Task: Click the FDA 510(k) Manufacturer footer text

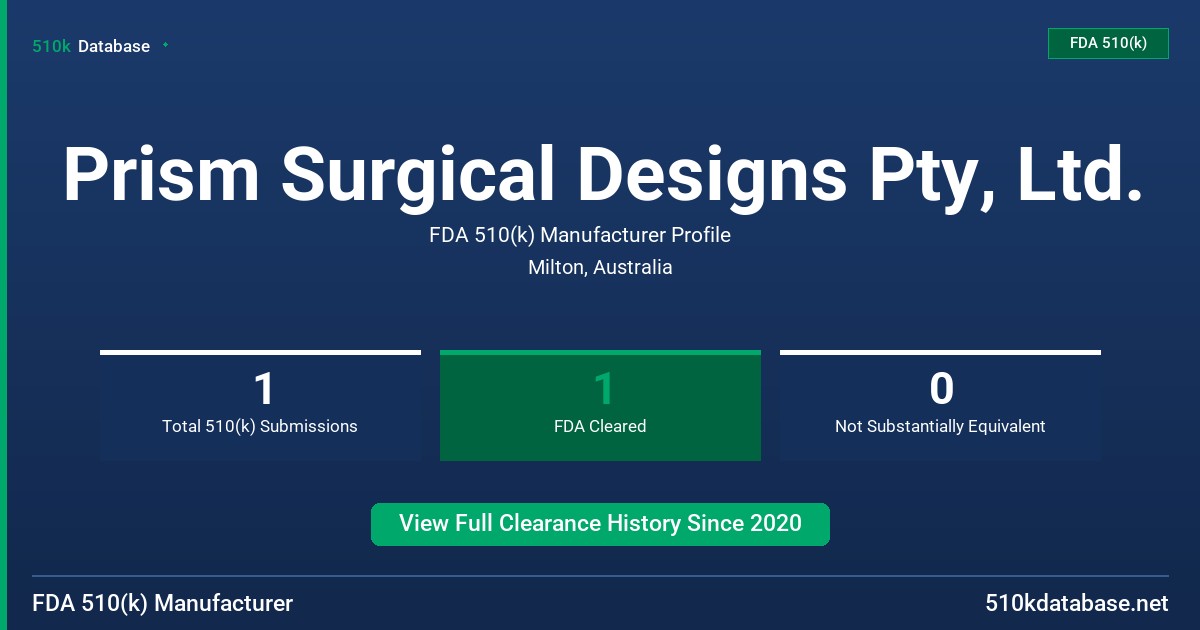Action: [163, 603]
